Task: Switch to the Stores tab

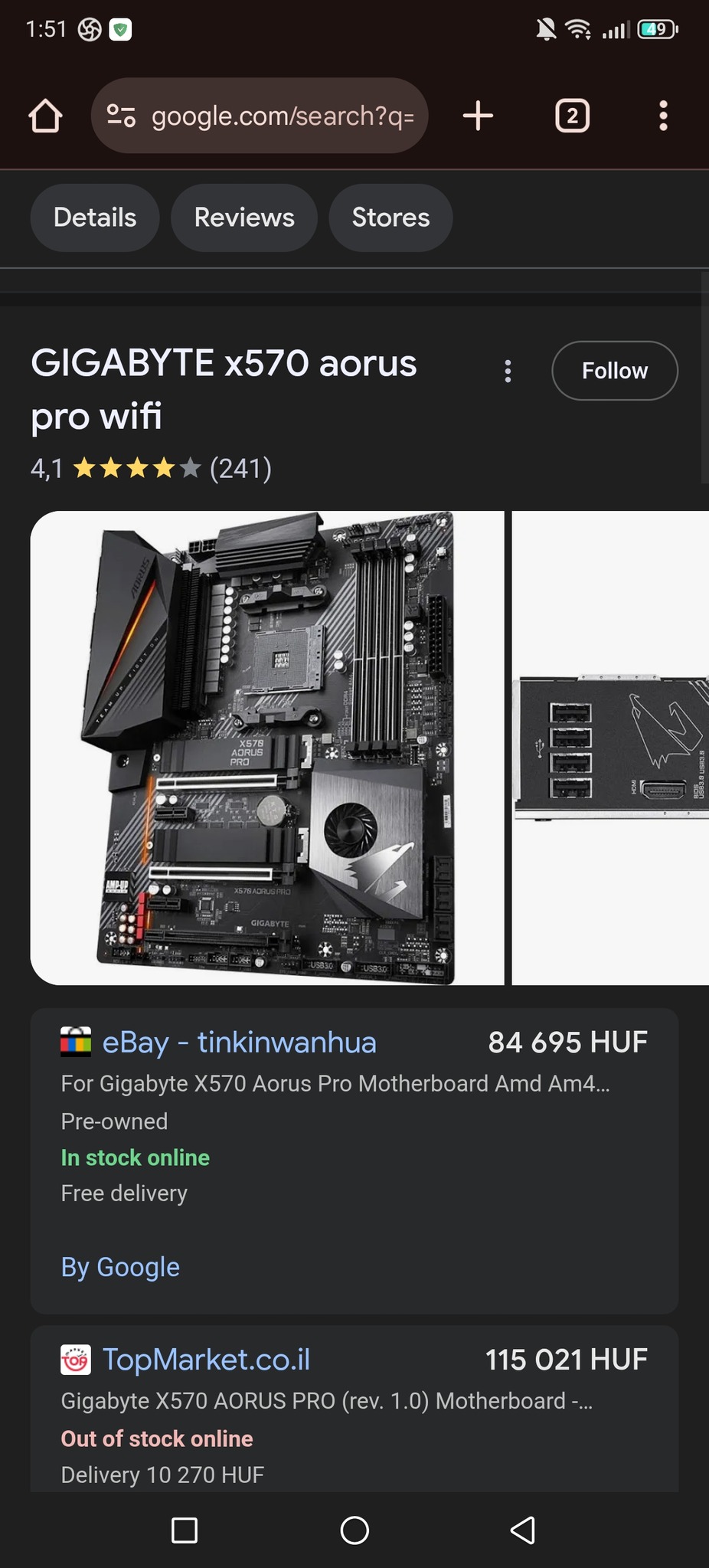Action: [x=390, y=218]
